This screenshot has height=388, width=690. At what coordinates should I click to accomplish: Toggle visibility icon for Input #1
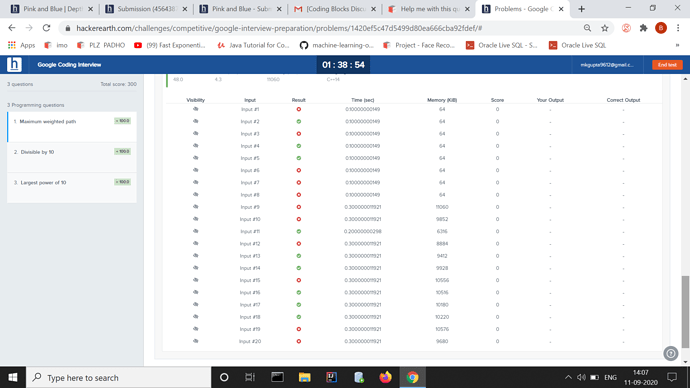pos(195,109)
